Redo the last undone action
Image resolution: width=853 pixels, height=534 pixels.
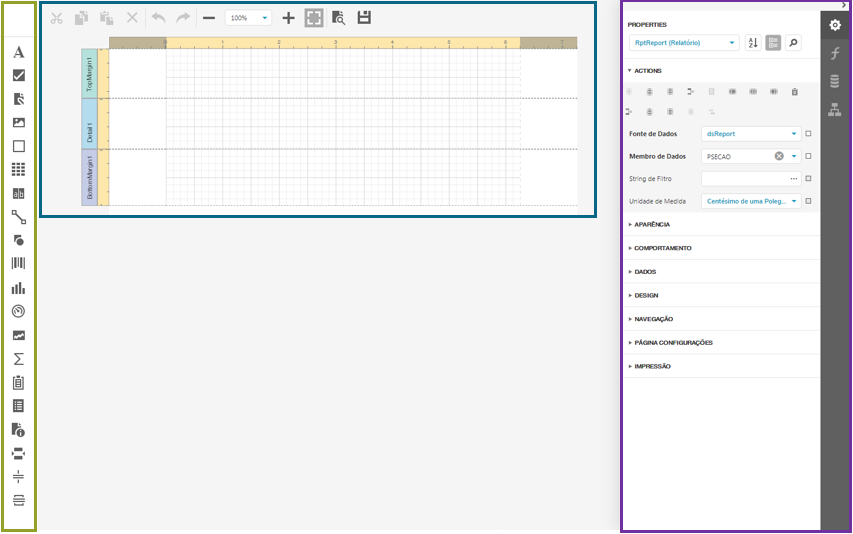pos(183,18)
